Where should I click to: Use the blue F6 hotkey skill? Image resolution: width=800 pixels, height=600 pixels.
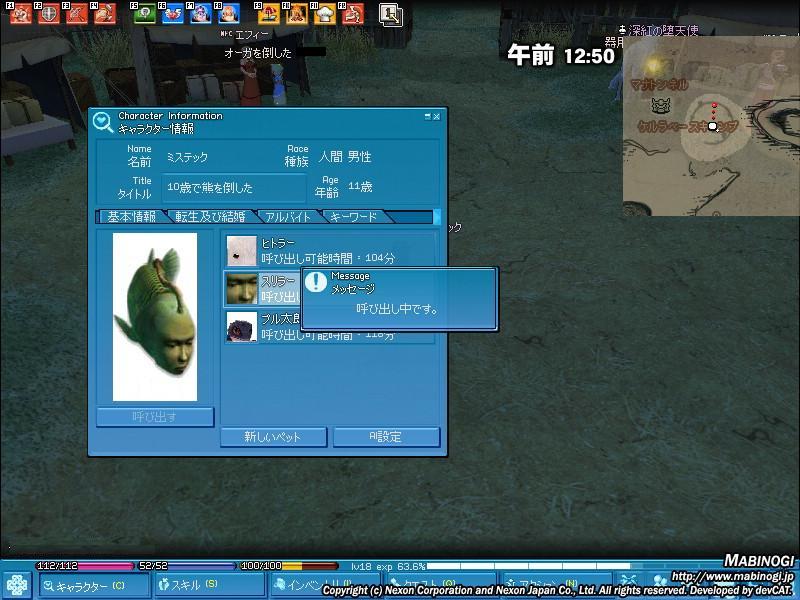point(172,13)
